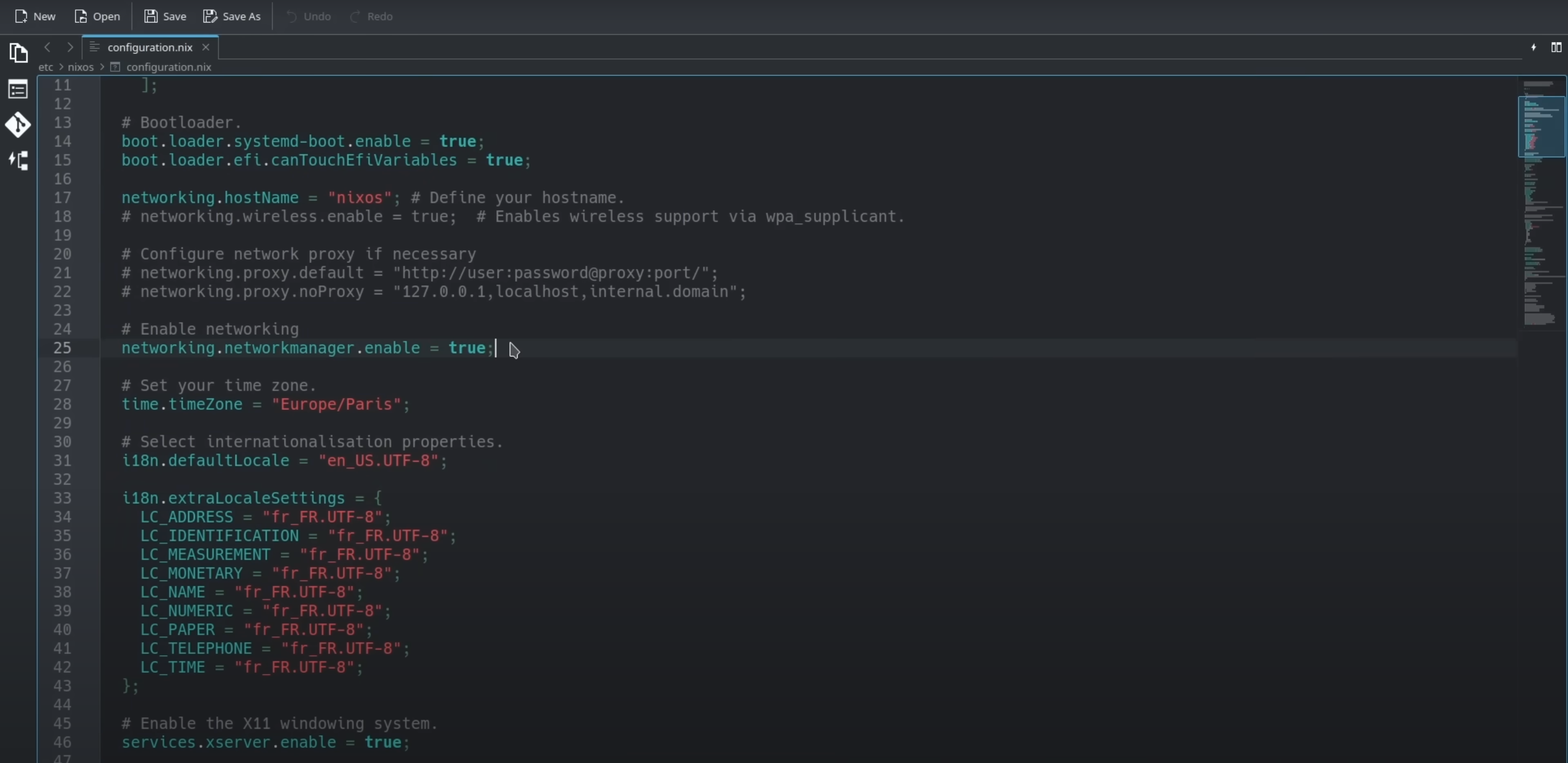The image size is (1568, 763).
Task: Click on 'canTouchEfiVariables' text
Action: click(364, 160)
